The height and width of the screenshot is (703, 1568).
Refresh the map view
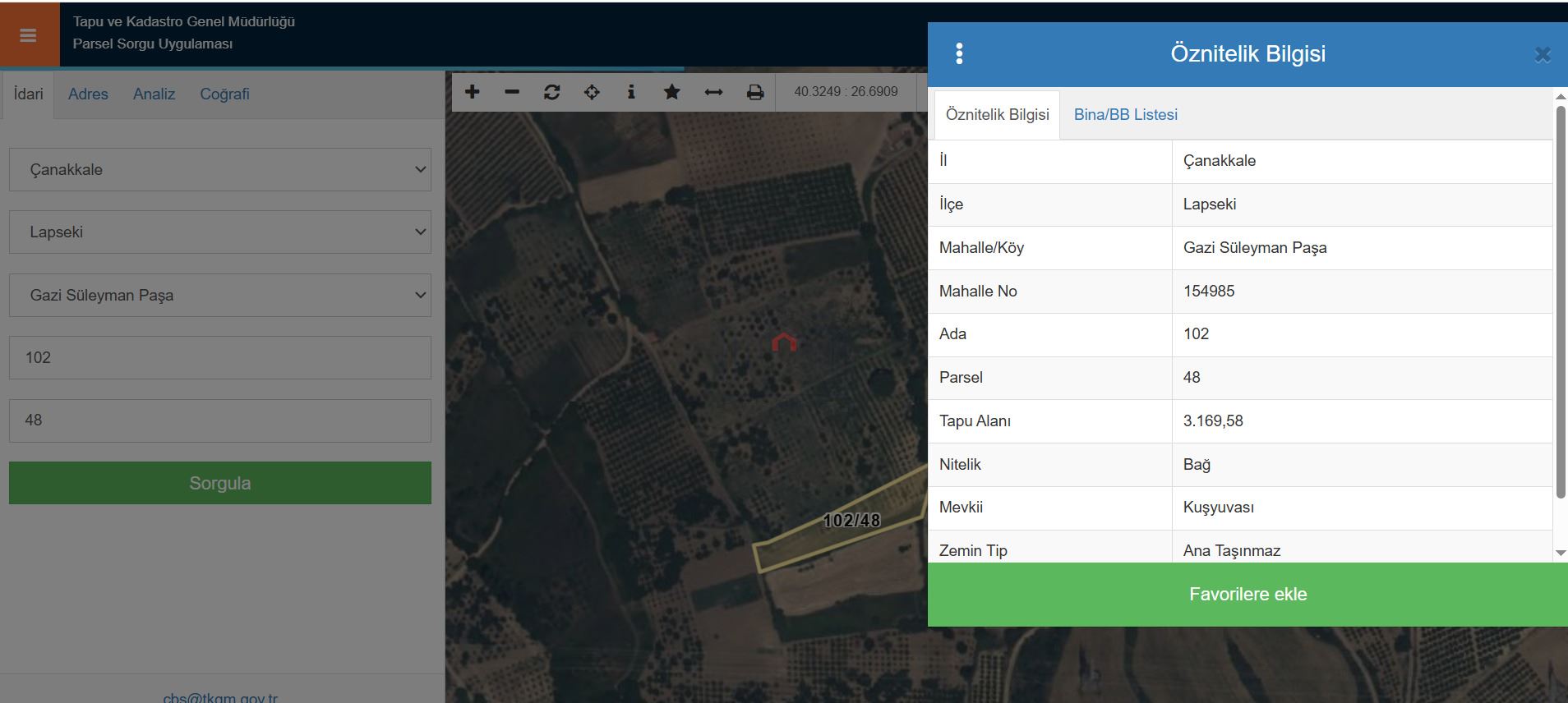click(x=551, y=92)
